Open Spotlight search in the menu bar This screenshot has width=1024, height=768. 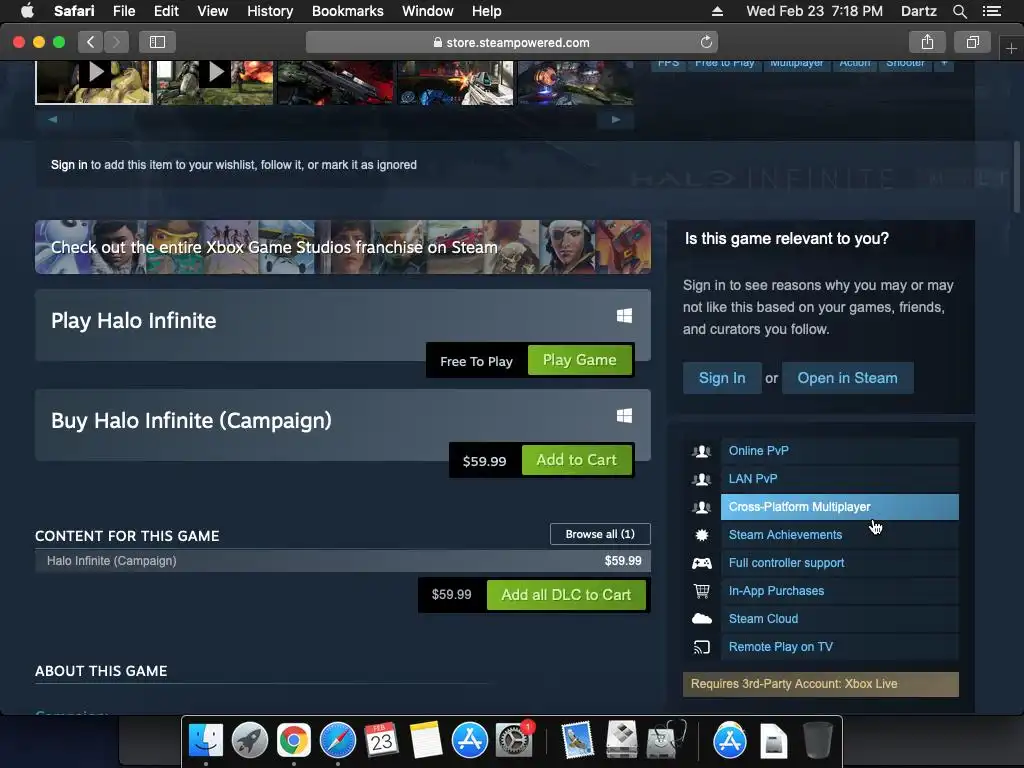959,11
